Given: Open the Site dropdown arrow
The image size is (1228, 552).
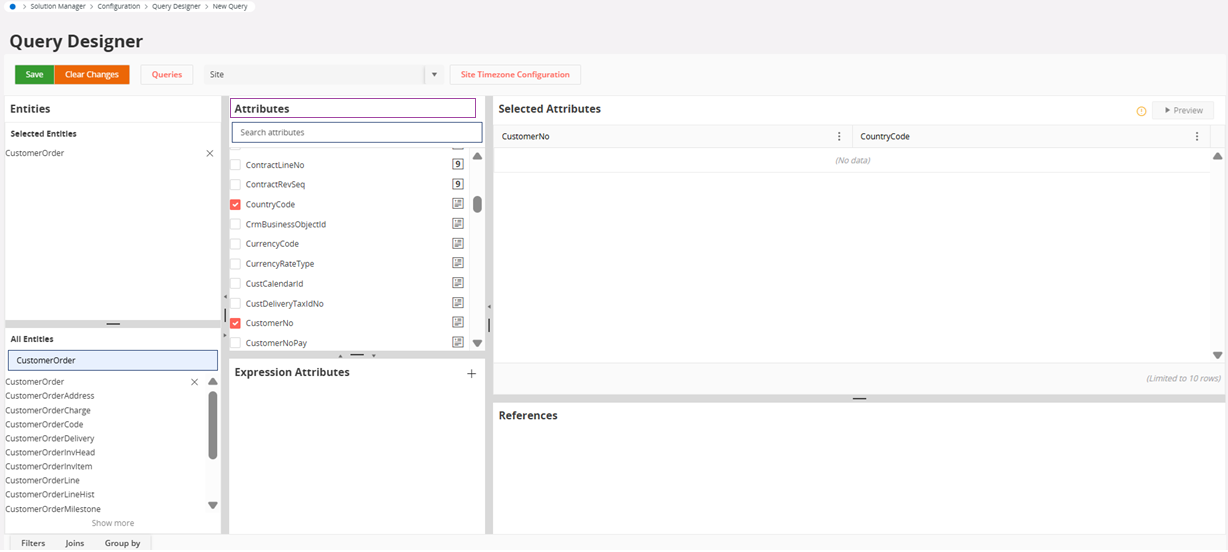Looking at the screenshot, I should click(434, 75).
